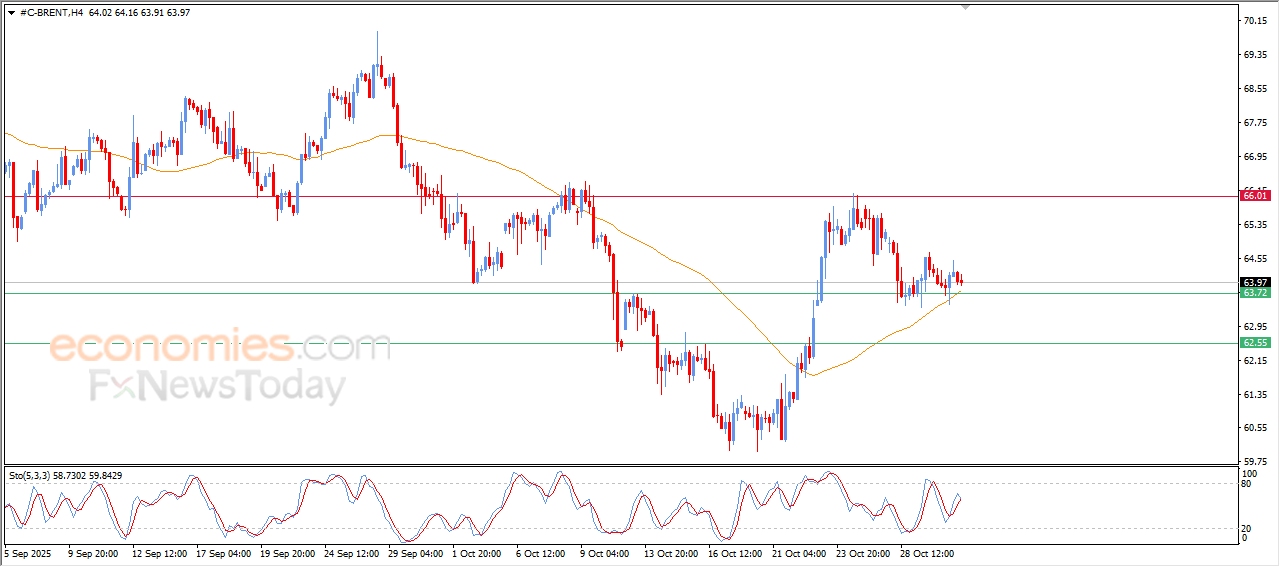Click the economies.com watermark logo
The width and height of the screenshot is (1280, 567).
pyautogui.click(x=220, y=347)
